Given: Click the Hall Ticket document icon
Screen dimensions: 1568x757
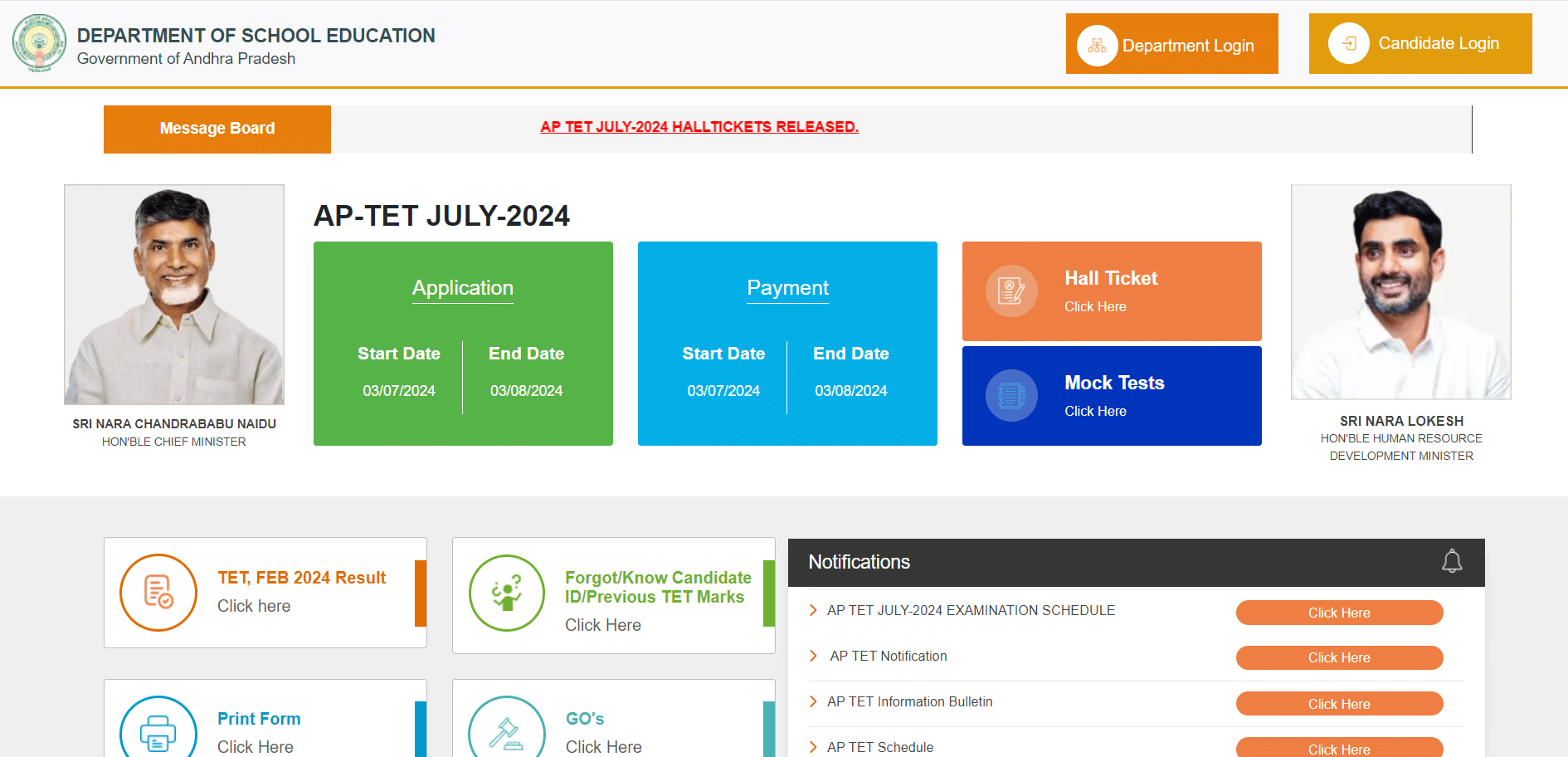Looking at the screenshot, I should point(1010,291).
